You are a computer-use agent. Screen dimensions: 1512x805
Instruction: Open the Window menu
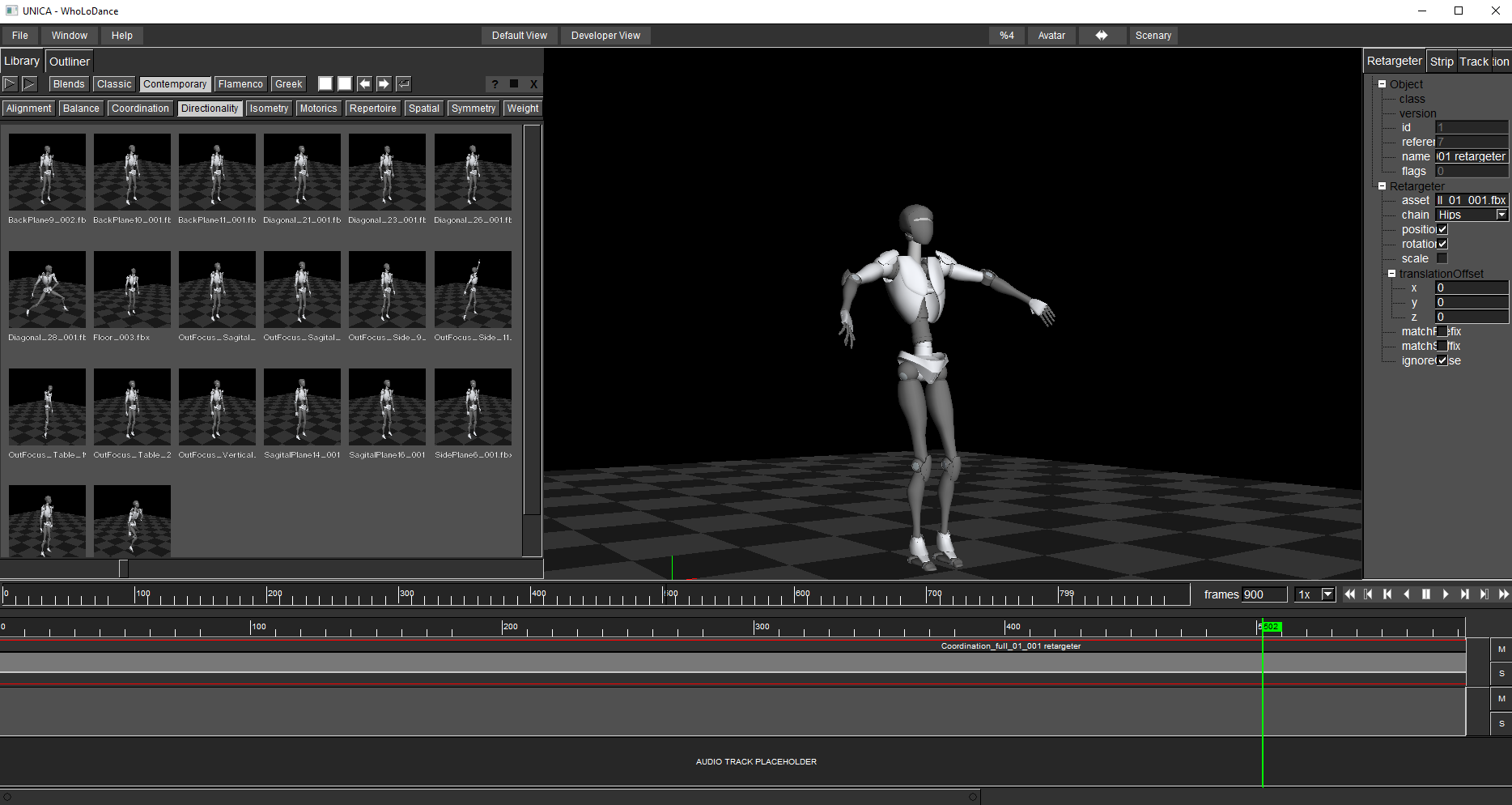point(70,36)
